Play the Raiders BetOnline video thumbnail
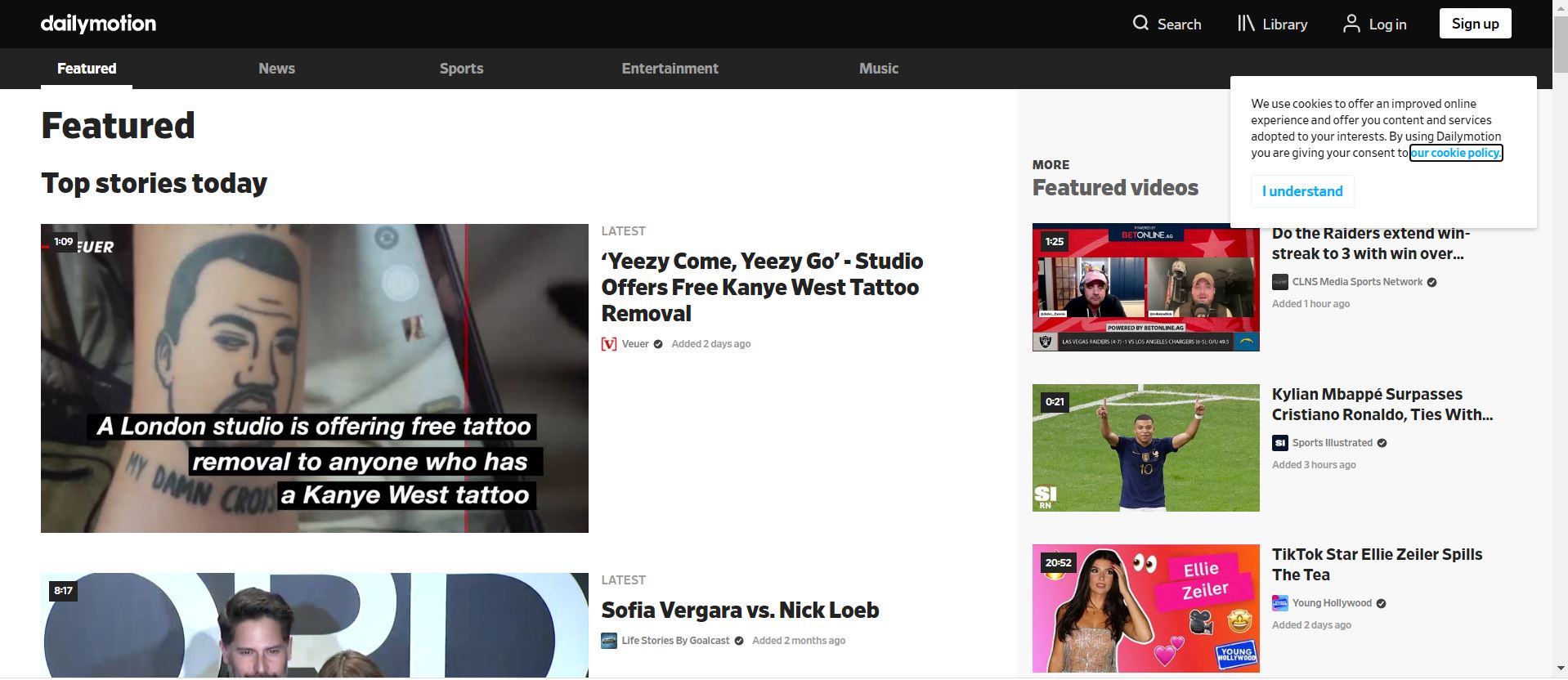This screenshot has width=1568, height=680. click(1145, 288)
